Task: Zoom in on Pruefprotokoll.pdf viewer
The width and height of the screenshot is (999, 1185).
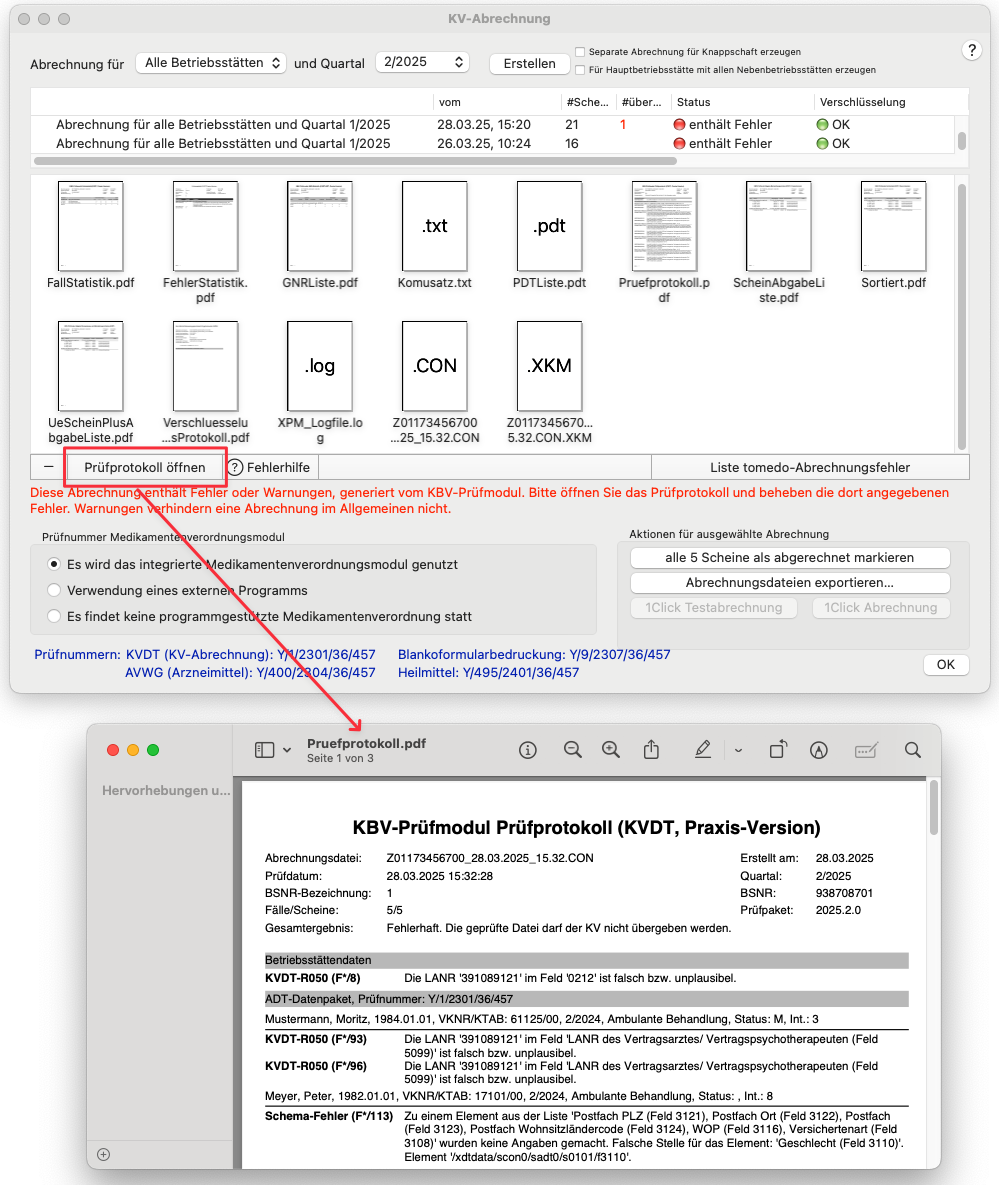Action: point(611,750)
